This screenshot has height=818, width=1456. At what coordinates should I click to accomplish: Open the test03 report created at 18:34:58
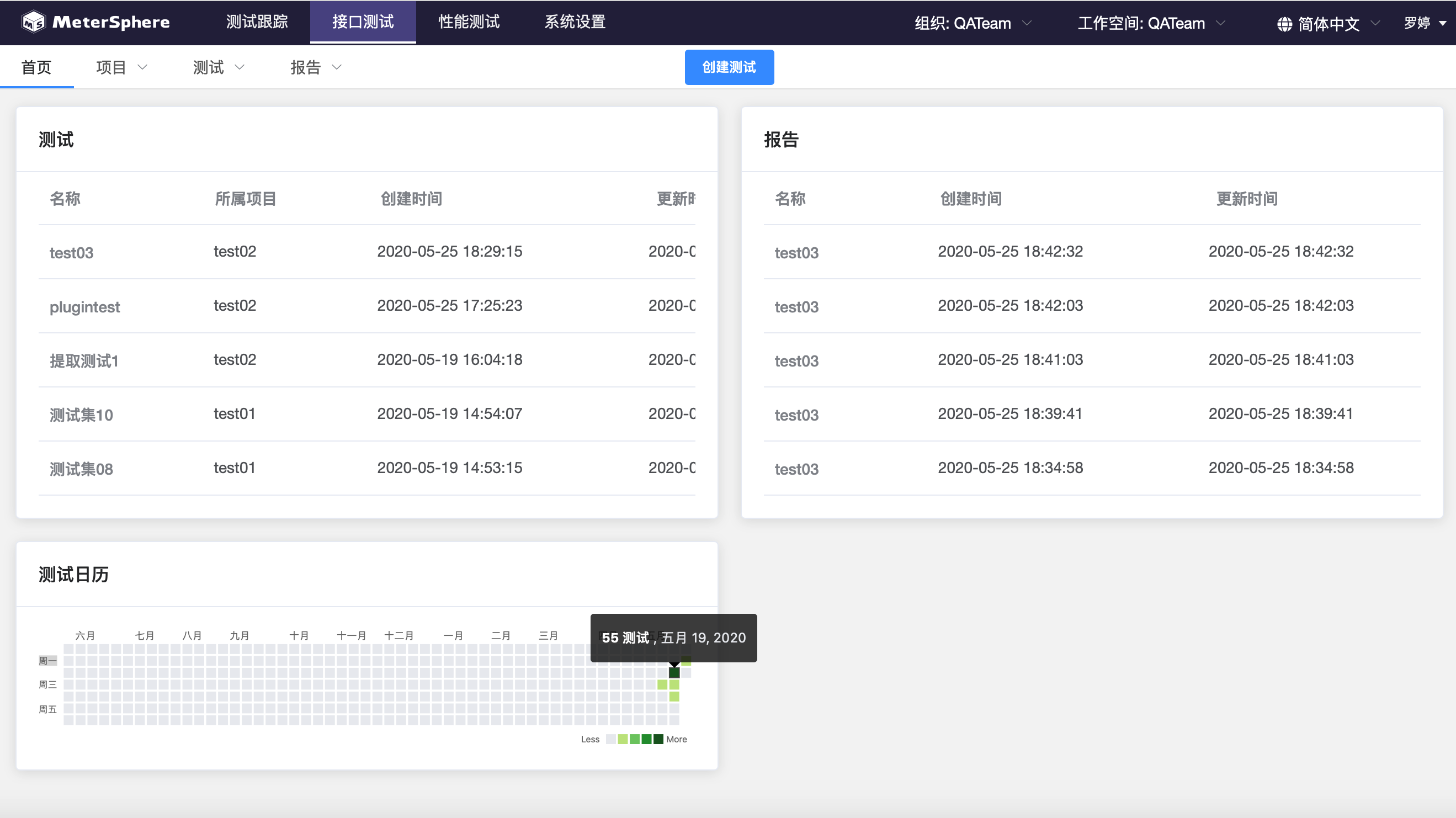796,469
